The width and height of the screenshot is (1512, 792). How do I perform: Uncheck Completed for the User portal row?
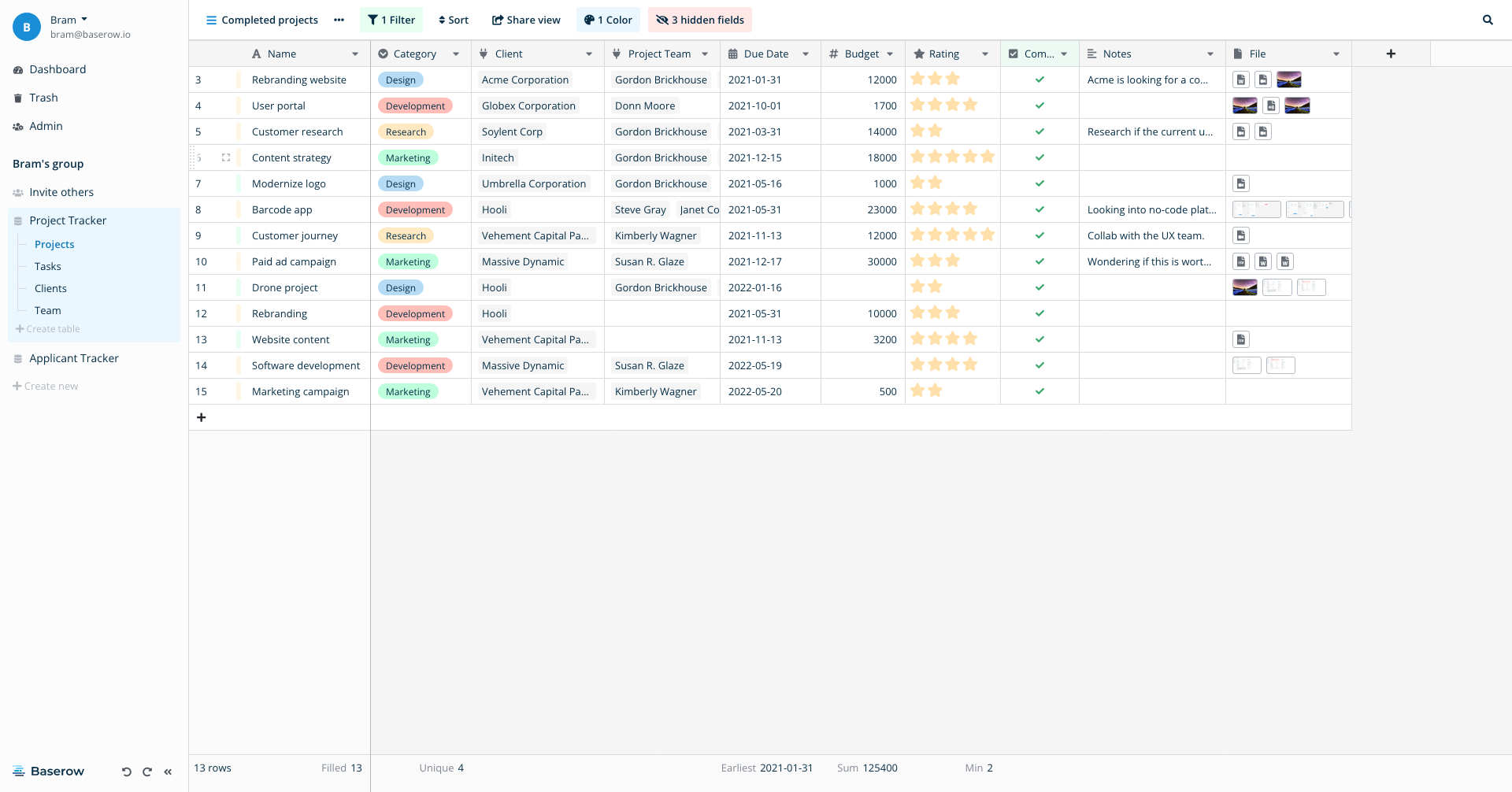1039,105
